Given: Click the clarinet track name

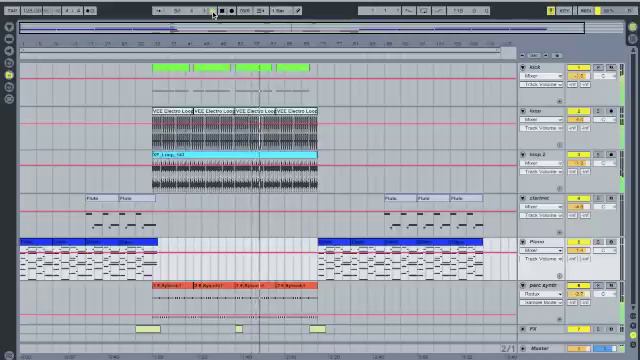Looking at the screenshot, I should [539, 198].
